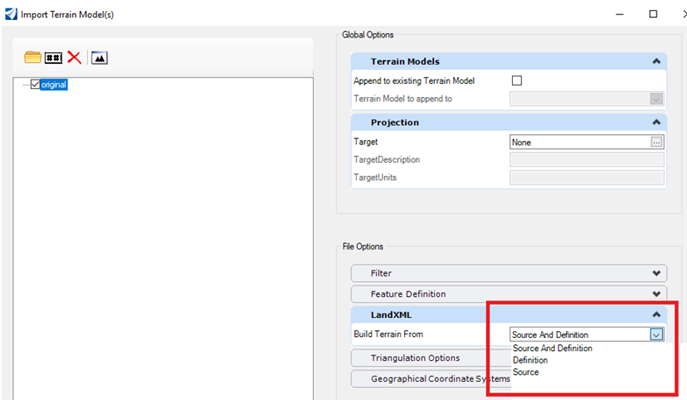Minimize the Import Terrain Model window
Screen dimensions: 687x400
[619, 14]
